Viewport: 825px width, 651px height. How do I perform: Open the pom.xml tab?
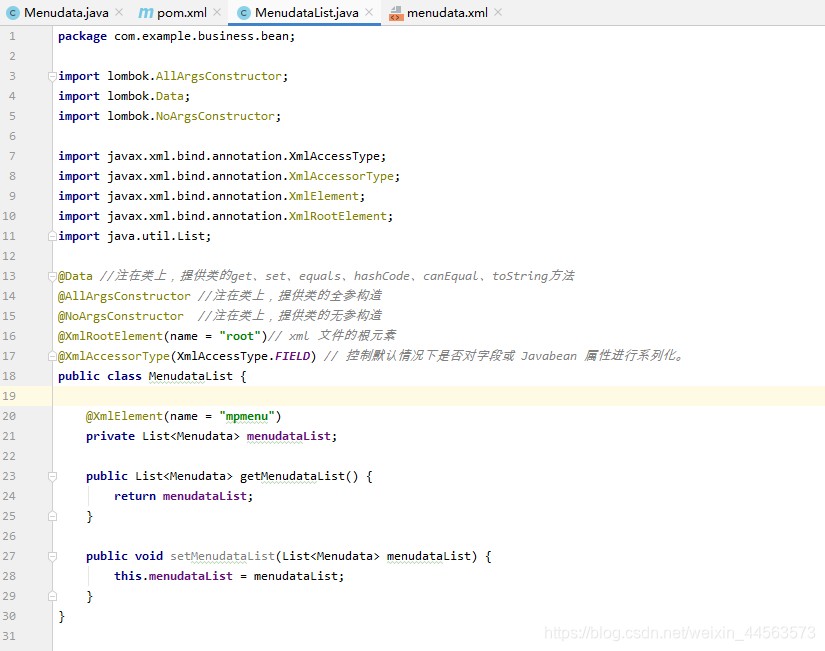click(x=182, y=13)
